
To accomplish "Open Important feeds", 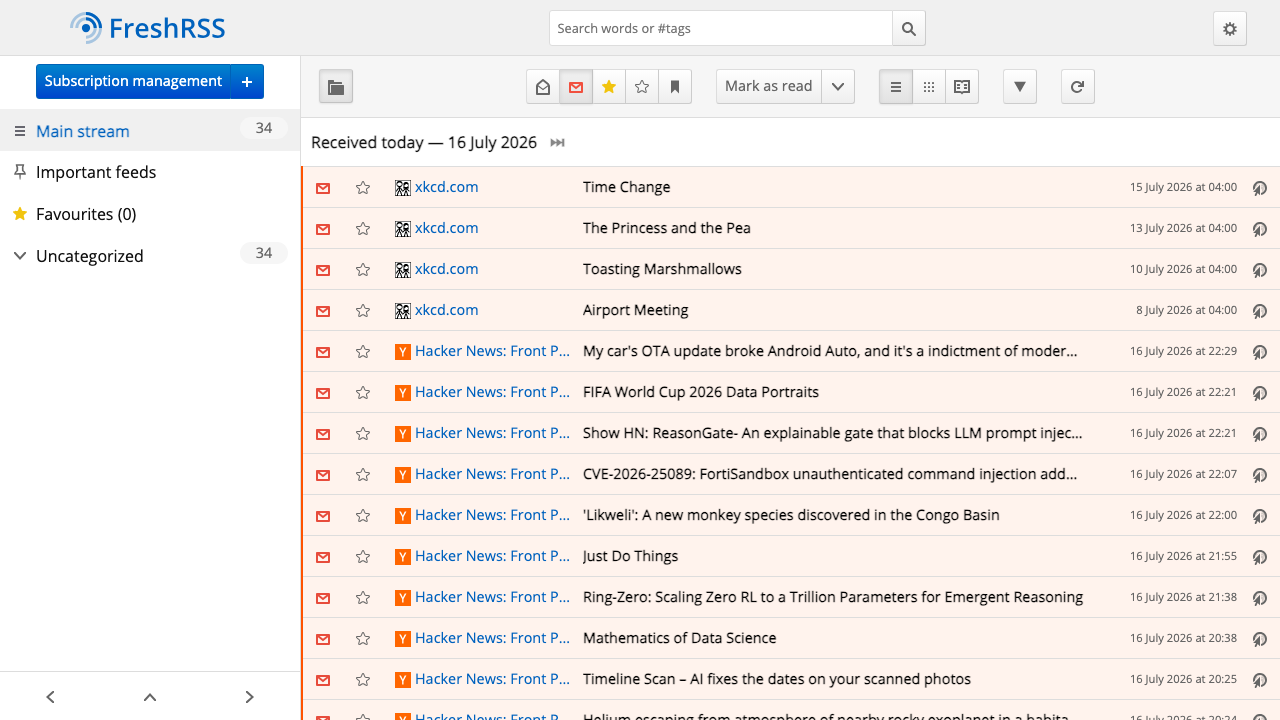I will [96, 172].
